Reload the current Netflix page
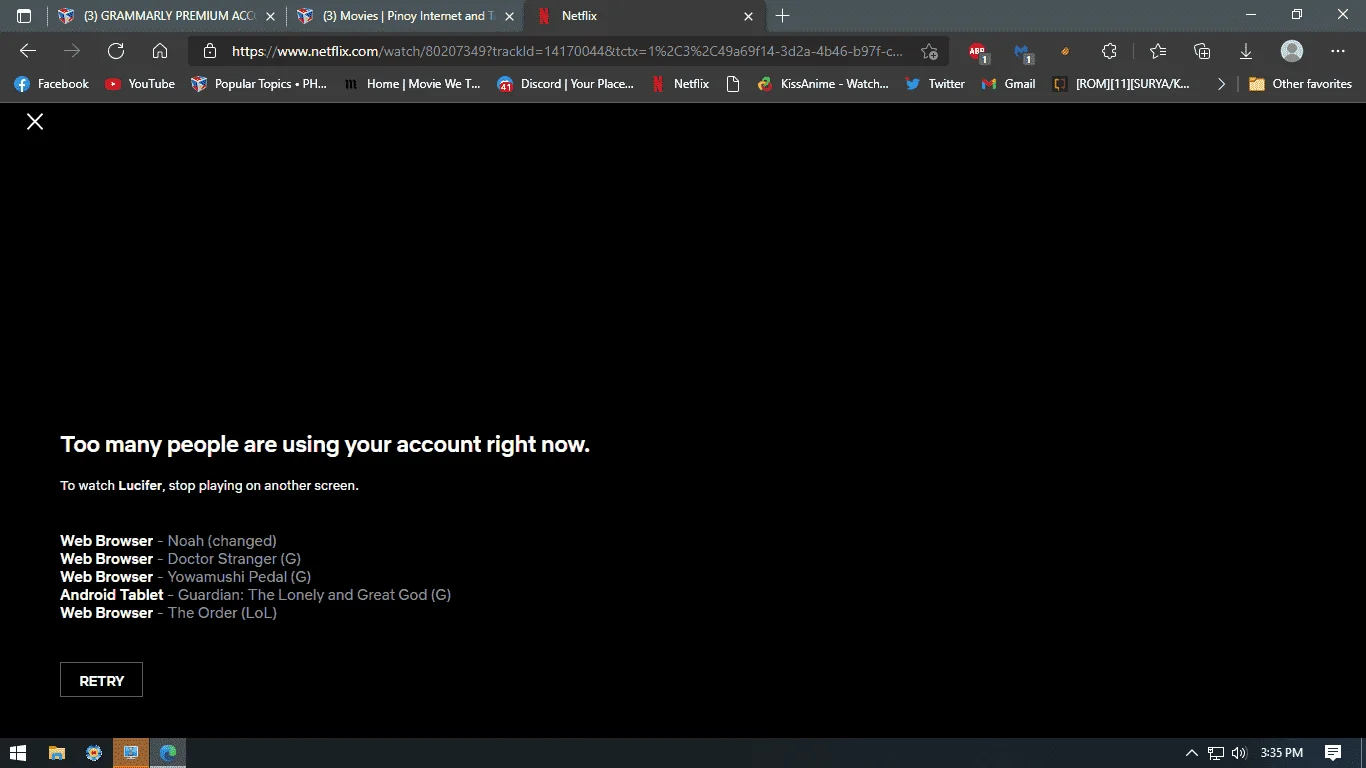 [116, 51]
